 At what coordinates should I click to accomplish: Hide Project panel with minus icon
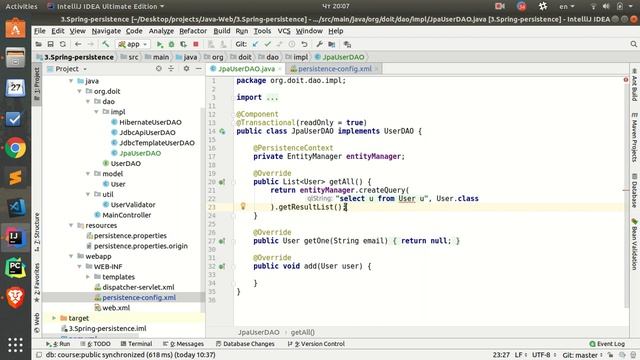[198, 69]
